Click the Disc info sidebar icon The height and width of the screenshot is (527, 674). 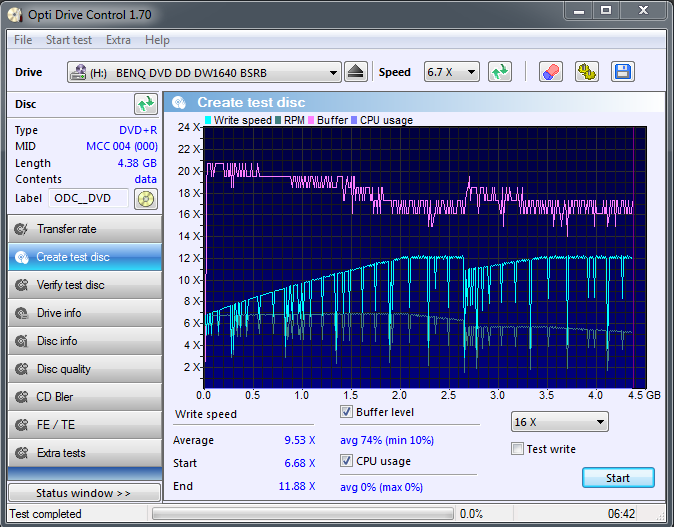point(21,341)
